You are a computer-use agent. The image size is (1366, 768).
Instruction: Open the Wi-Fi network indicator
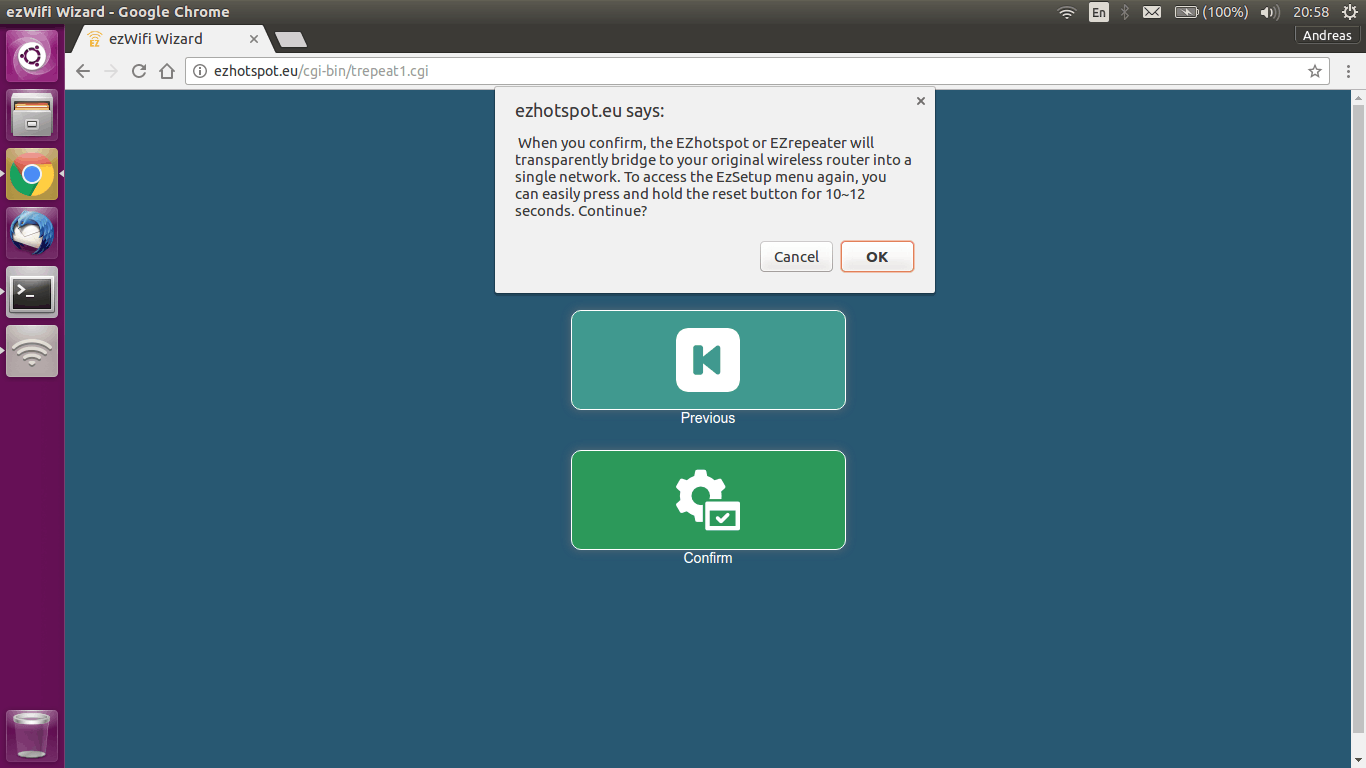tap(1067, 12)
